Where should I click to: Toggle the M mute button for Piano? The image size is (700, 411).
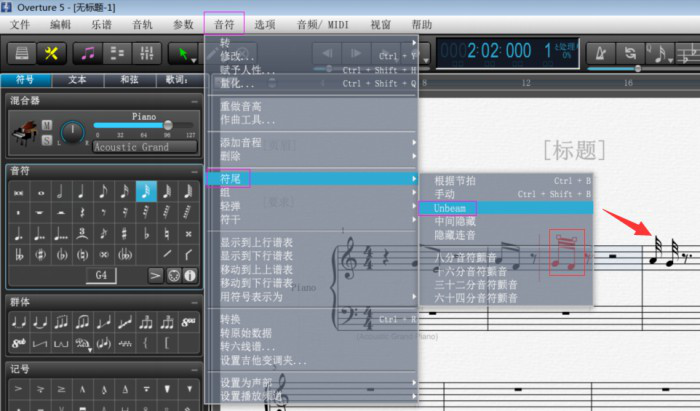pos(47,126)
